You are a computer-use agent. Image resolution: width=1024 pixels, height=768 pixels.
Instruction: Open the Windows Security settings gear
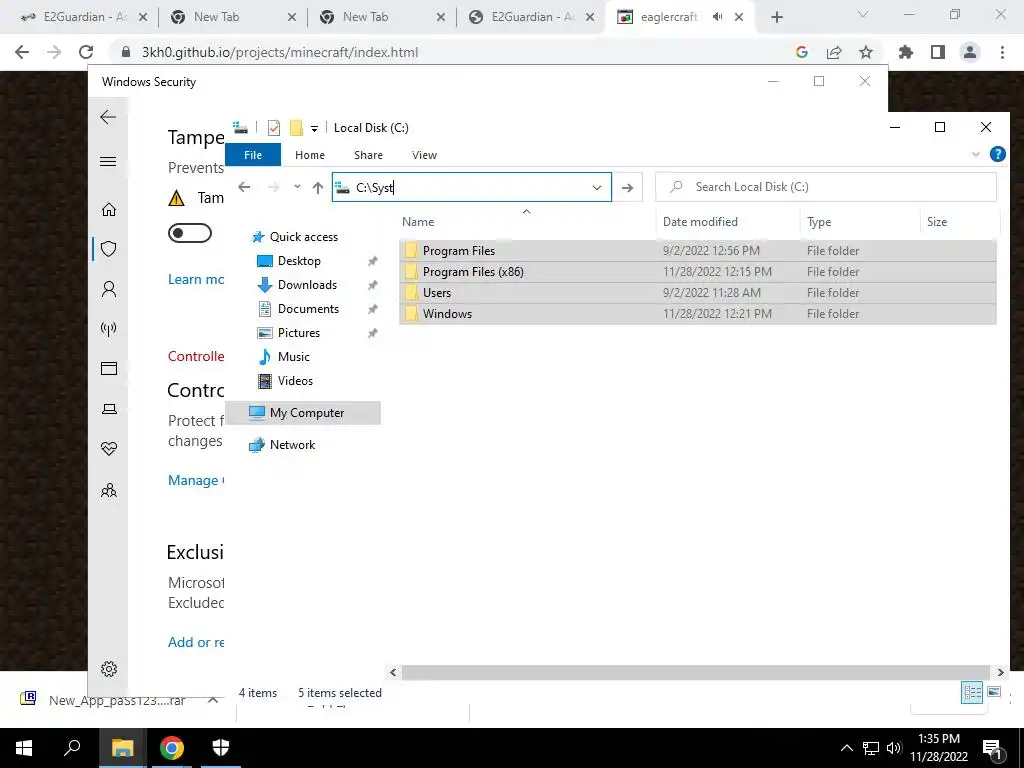(108, 669)
